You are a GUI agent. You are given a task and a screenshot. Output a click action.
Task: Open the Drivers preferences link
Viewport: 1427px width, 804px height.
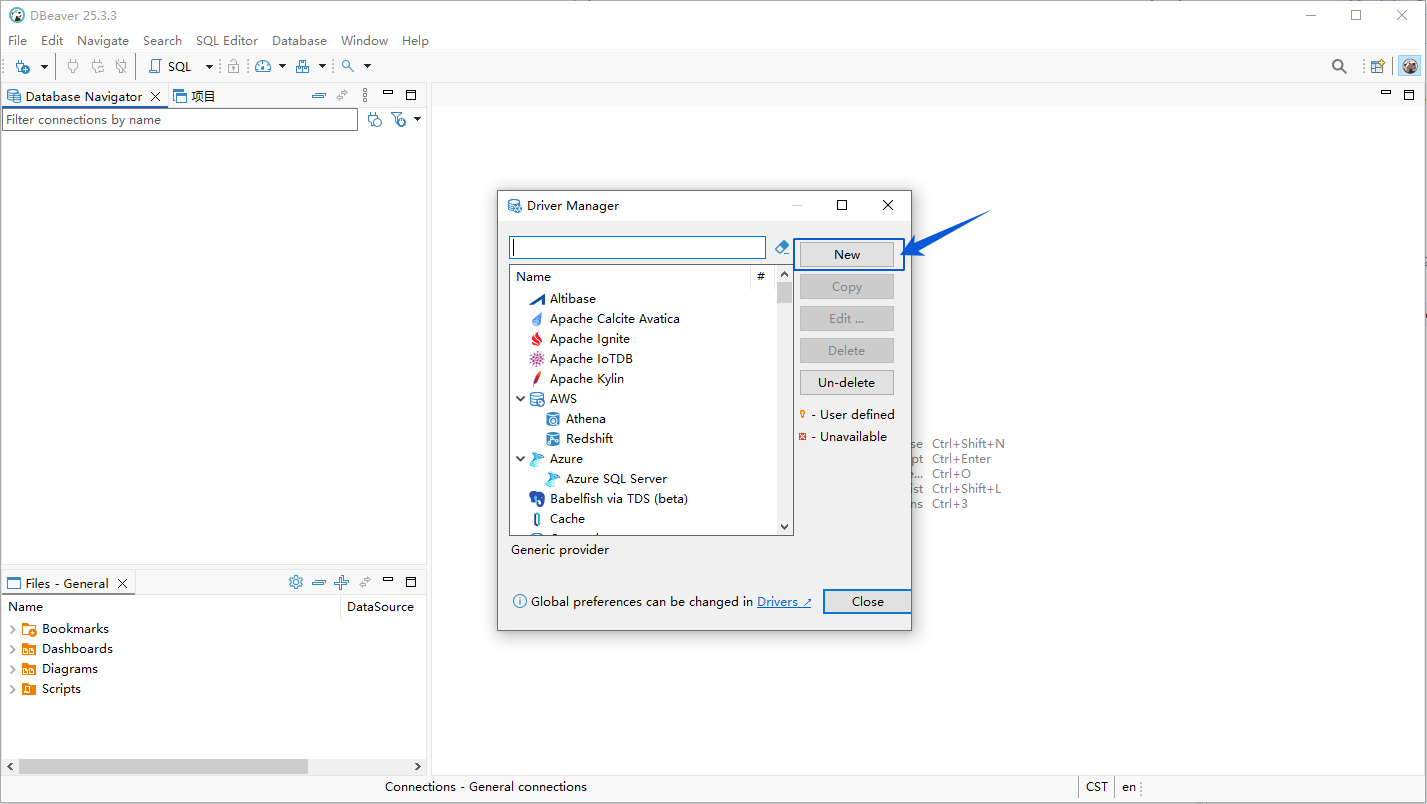click(784, 602)
